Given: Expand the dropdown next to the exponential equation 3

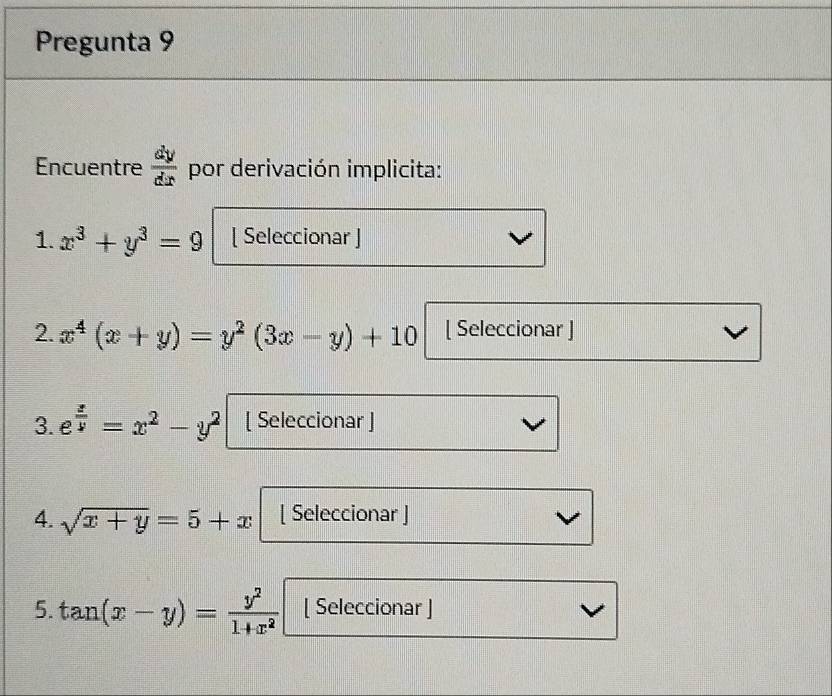Looking at the screenshot, I should pos(392,423).
